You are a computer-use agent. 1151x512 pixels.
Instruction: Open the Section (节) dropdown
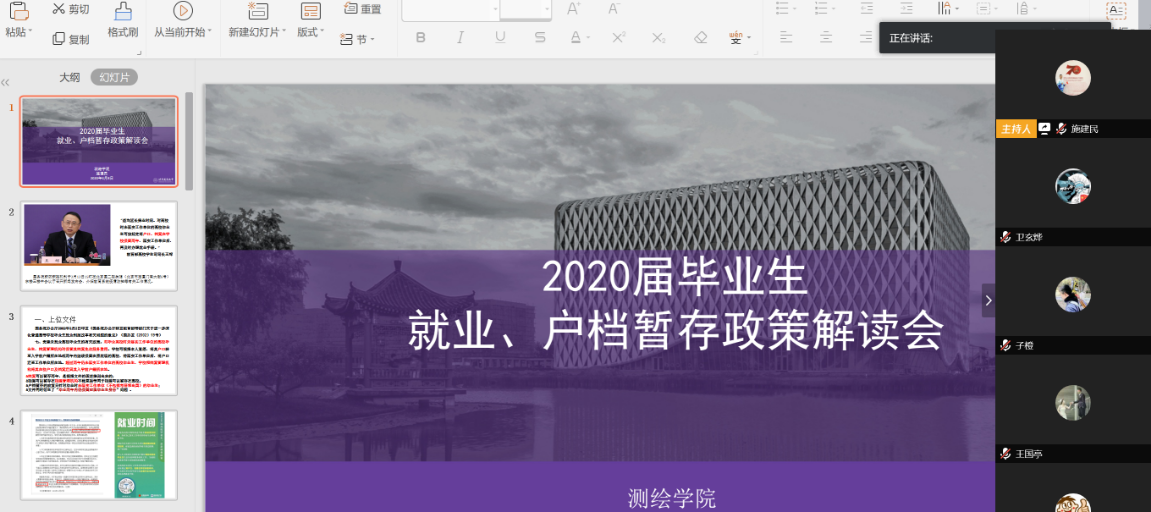pyautogui.click(x=364, y=40)
